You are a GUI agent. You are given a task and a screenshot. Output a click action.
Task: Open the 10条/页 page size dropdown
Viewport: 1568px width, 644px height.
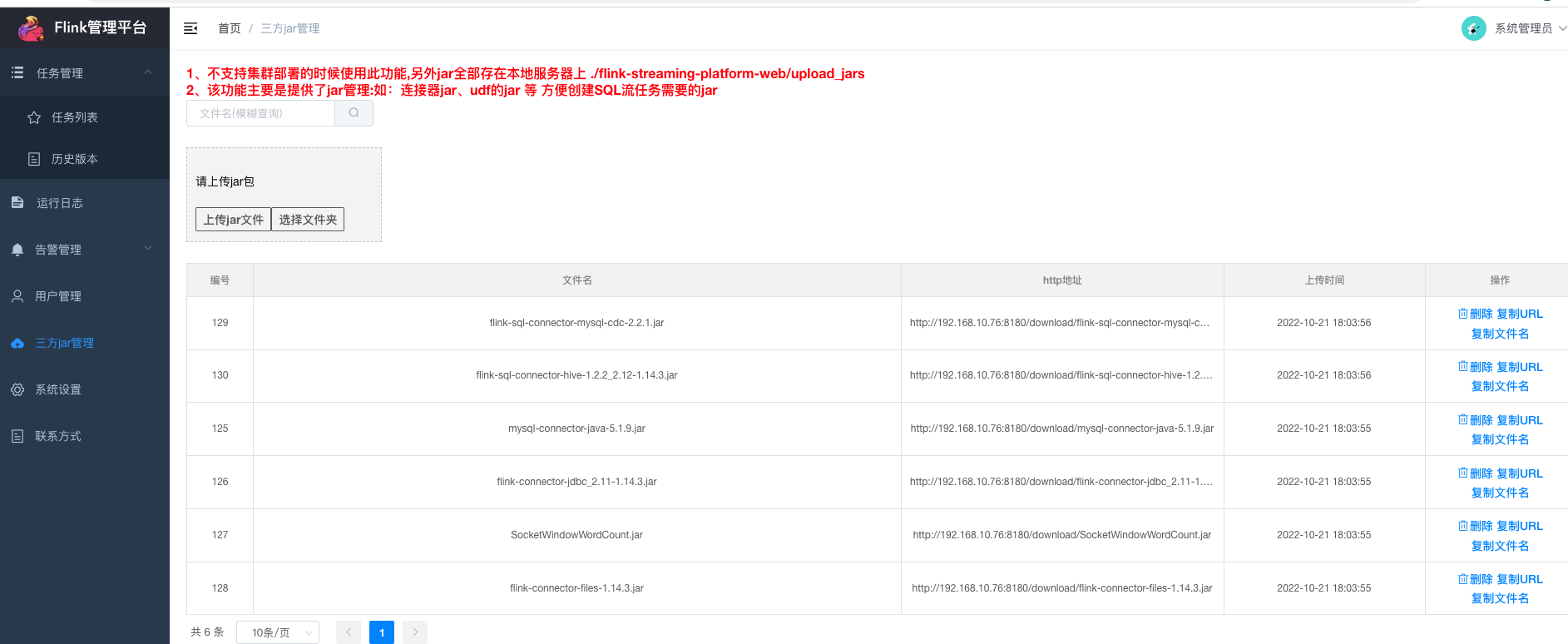(278, 632)
